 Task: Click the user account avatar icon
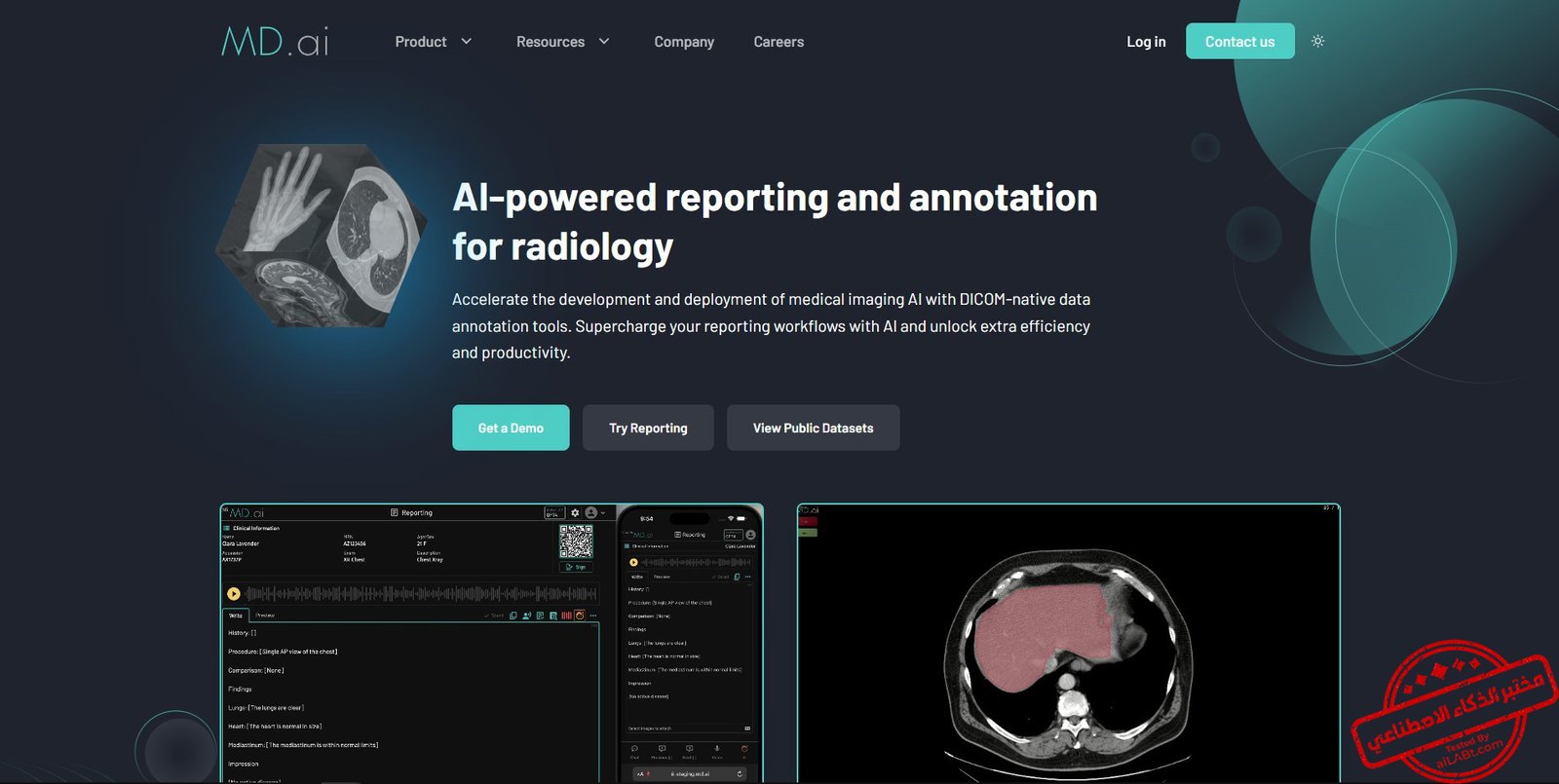click(590, 512)
